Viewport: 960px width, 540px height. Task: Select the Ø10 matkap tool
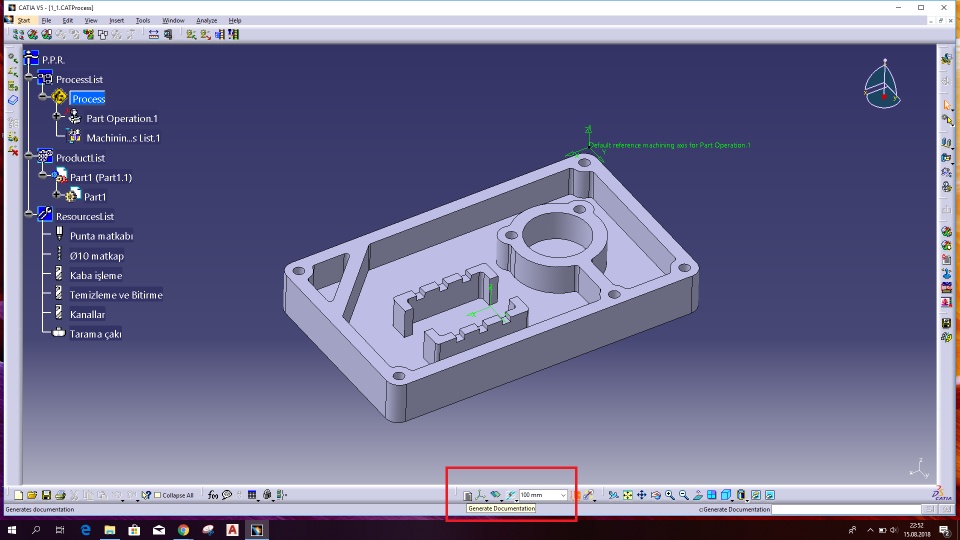pos(97,256)
